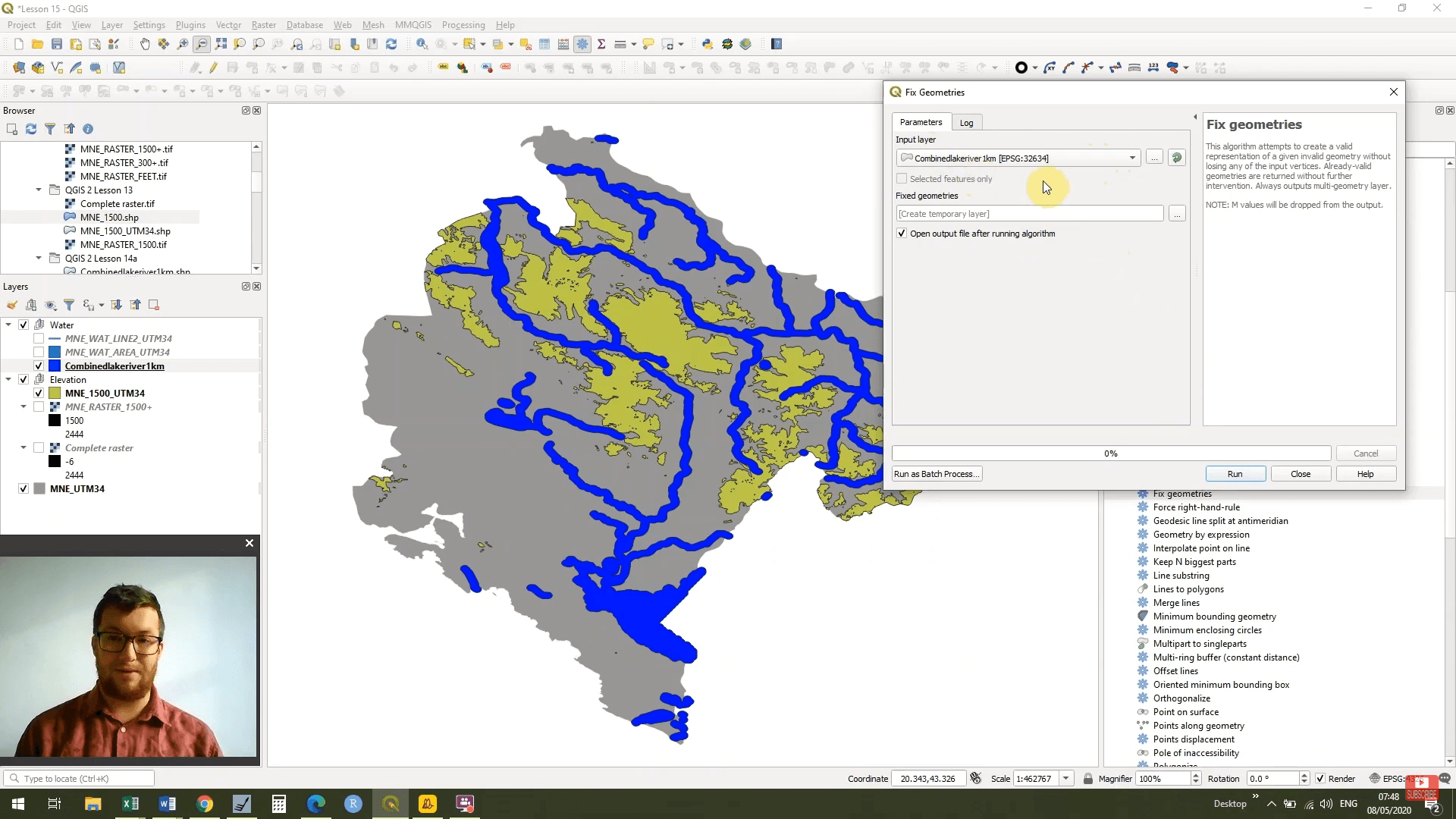The width and height of the screenshot is (1456, 819).
Task: Open the Data Source Manager icon
Action: (19, 67)
